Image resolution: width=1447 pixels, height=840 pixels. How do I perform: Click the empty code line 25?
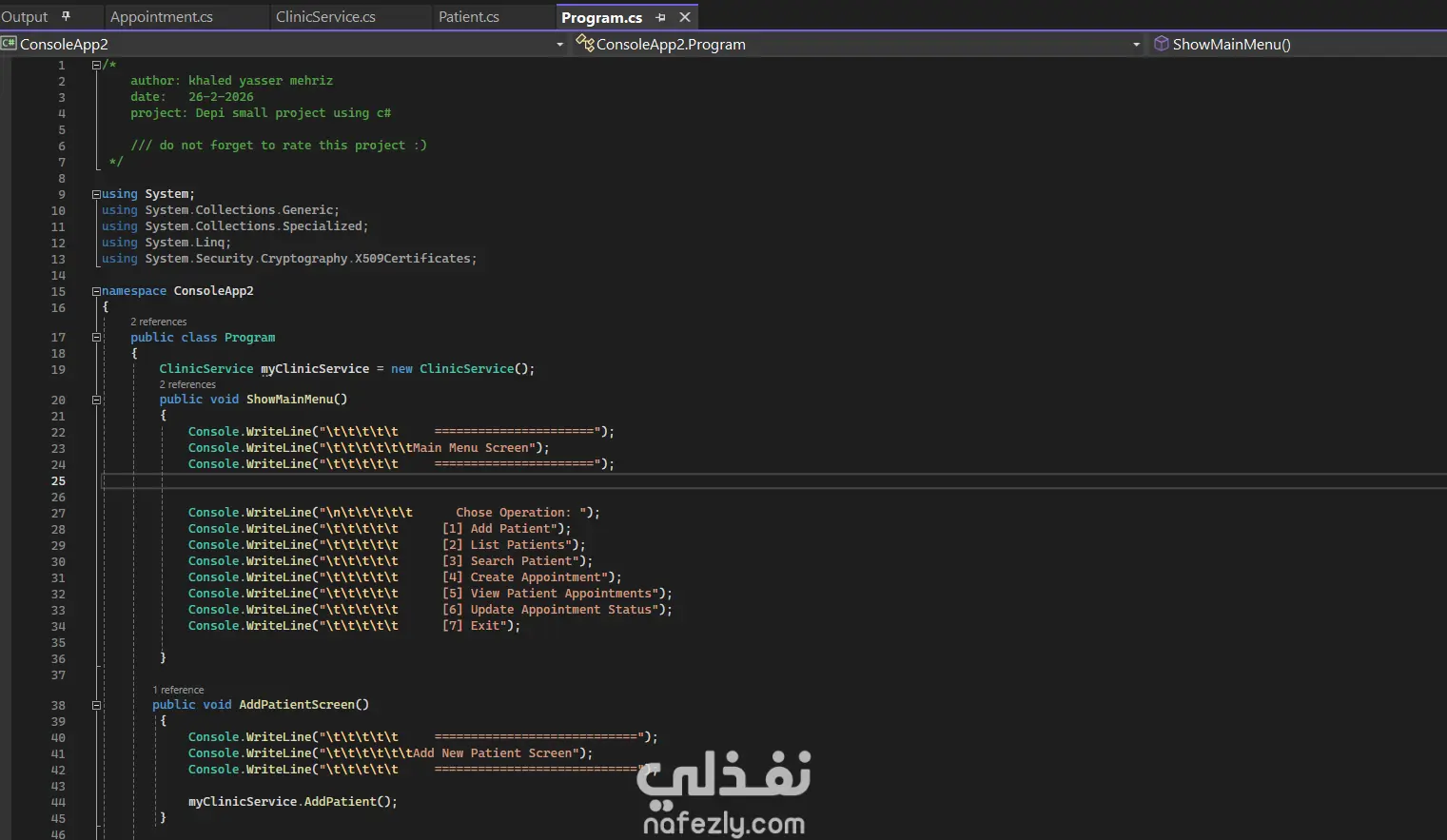click(773, 481)
